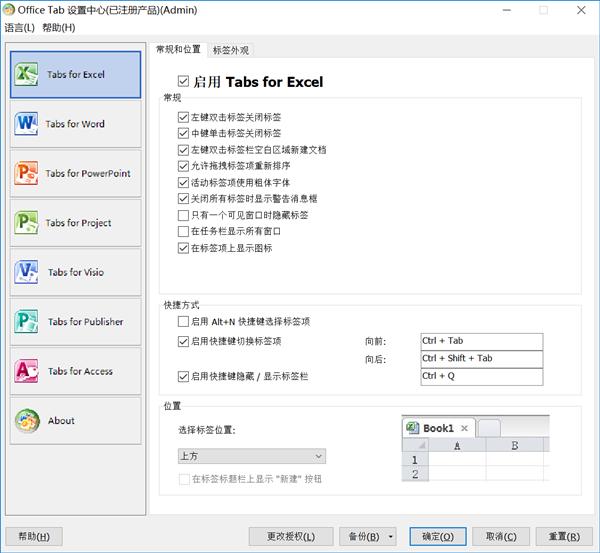Image resolution: width=600 pixels, height=553 pixels.
Task: Confirm with the 确定(O) button
Action: 438,537
